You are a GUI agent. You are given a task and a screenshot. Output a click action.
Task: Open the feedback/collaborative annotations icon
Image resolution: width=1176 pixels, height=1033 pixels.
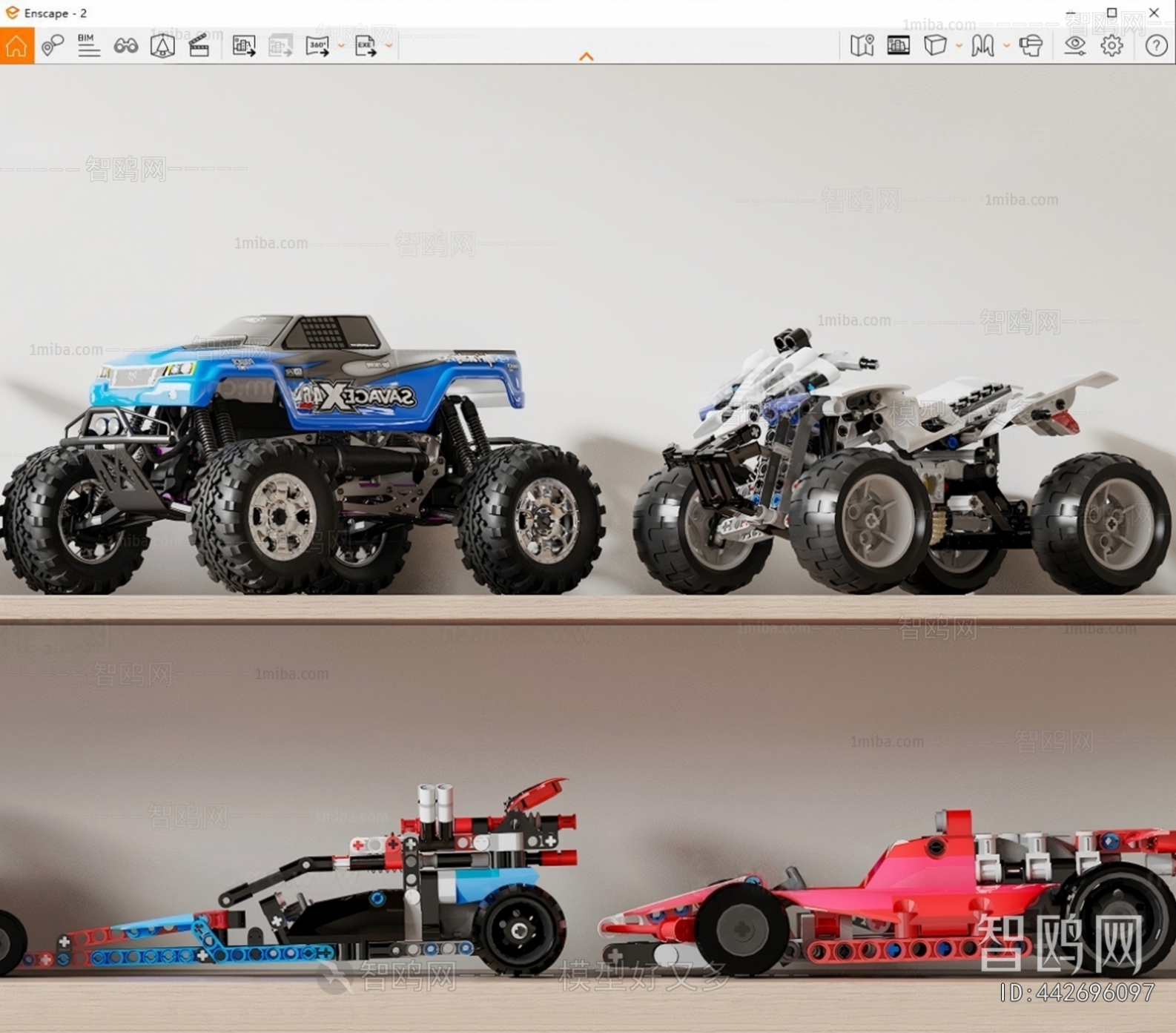52,46
